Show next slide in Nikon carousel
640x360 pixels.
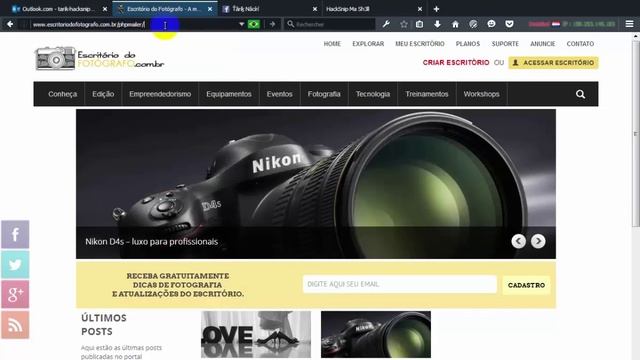tap(538, 241)
